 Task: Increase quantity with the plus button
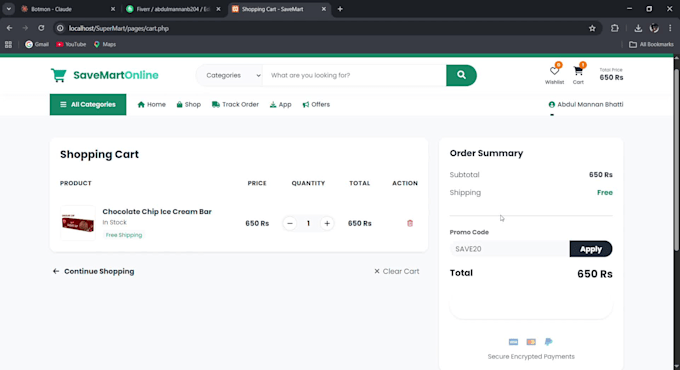pos(327,223)
